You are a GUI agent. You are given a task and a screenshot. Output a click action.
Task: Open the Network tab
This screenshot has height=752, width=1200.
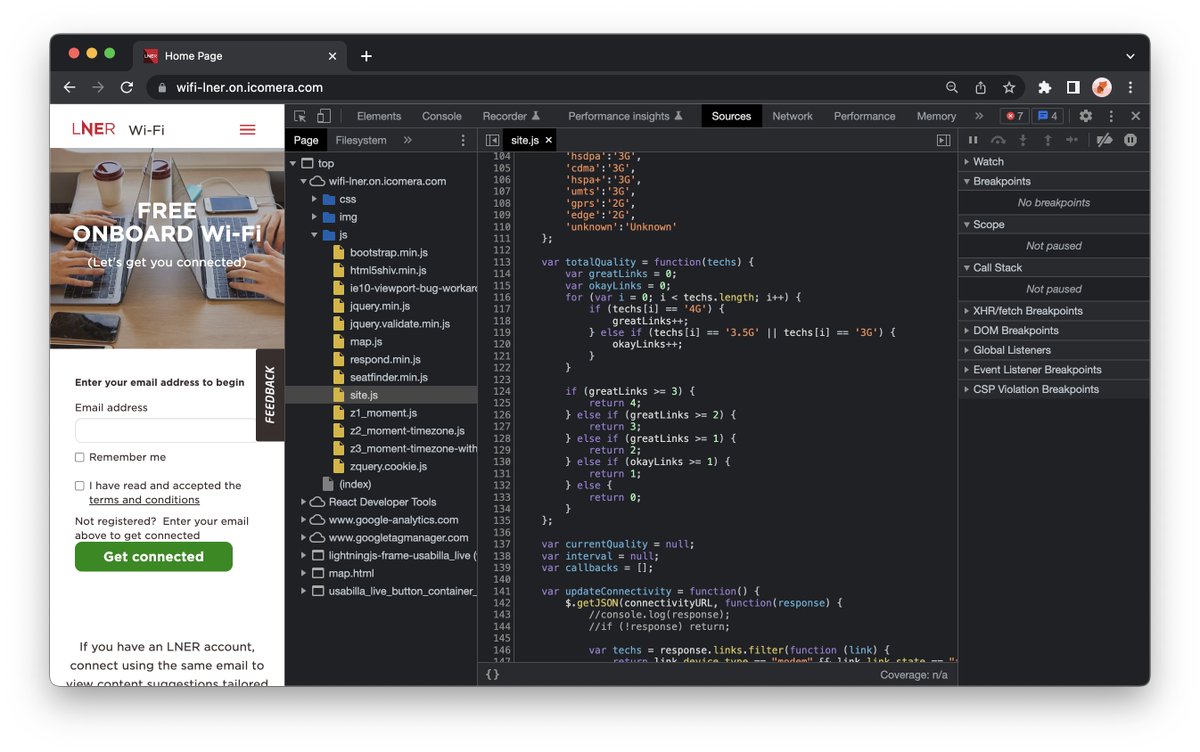tap(792, 116)
